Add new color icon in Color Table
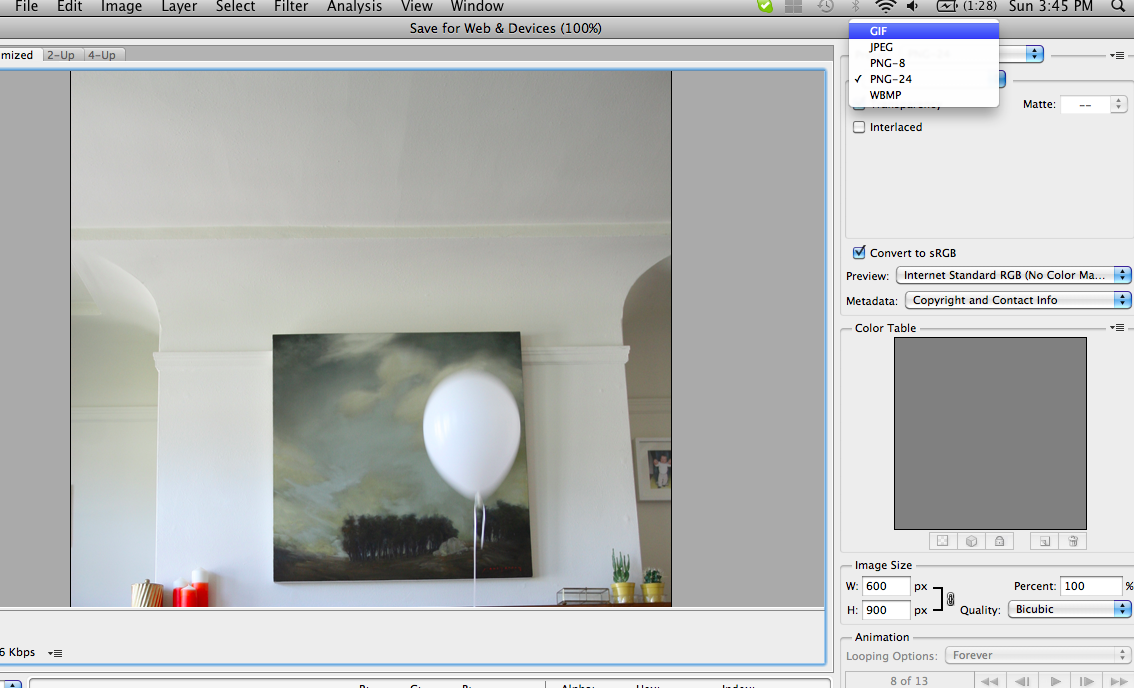The width and height of the screenshot is (1134, 688). [x=1044, y=541]
